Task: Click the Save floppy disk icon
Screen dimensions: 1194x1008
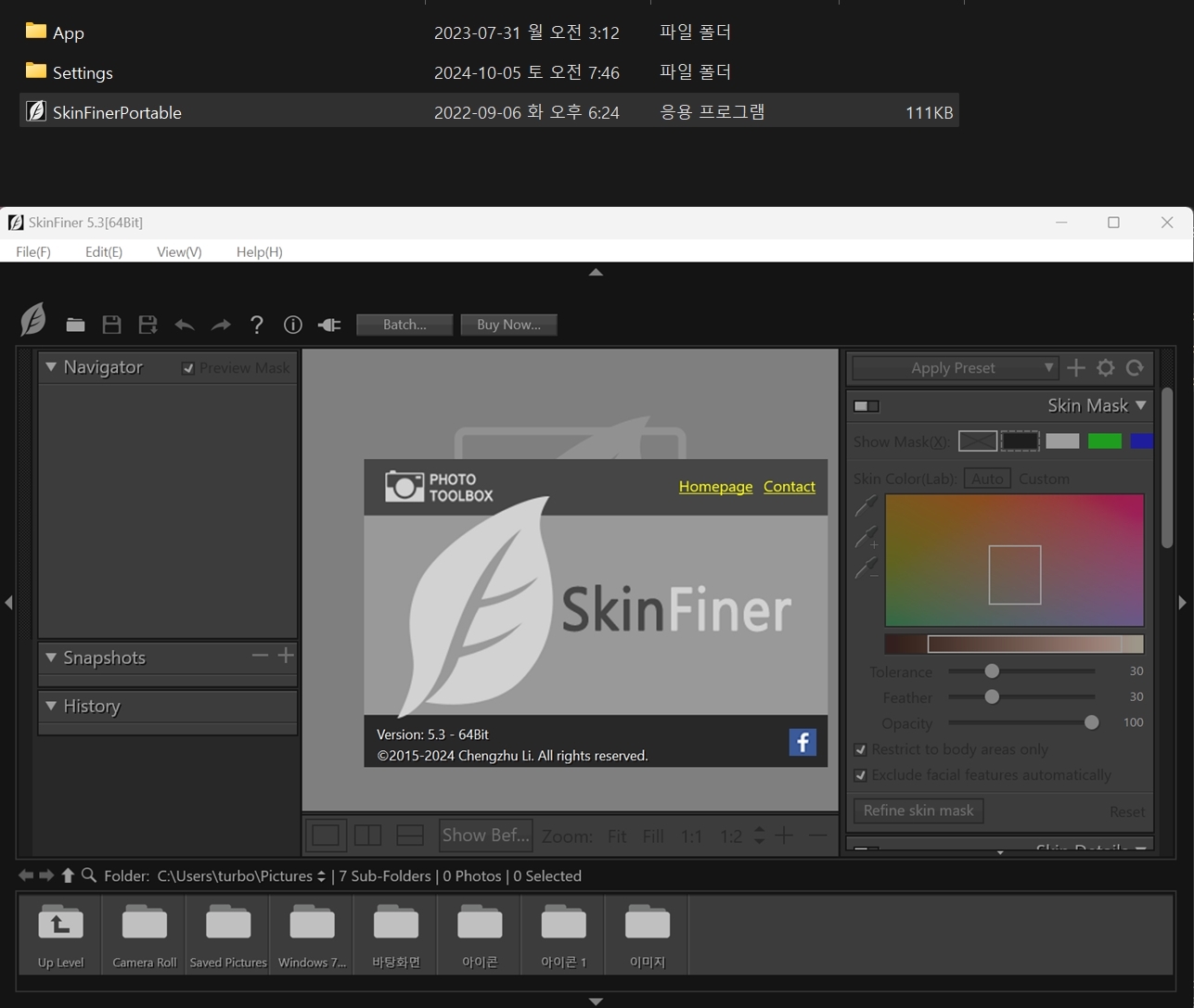Action: (111, 325)
